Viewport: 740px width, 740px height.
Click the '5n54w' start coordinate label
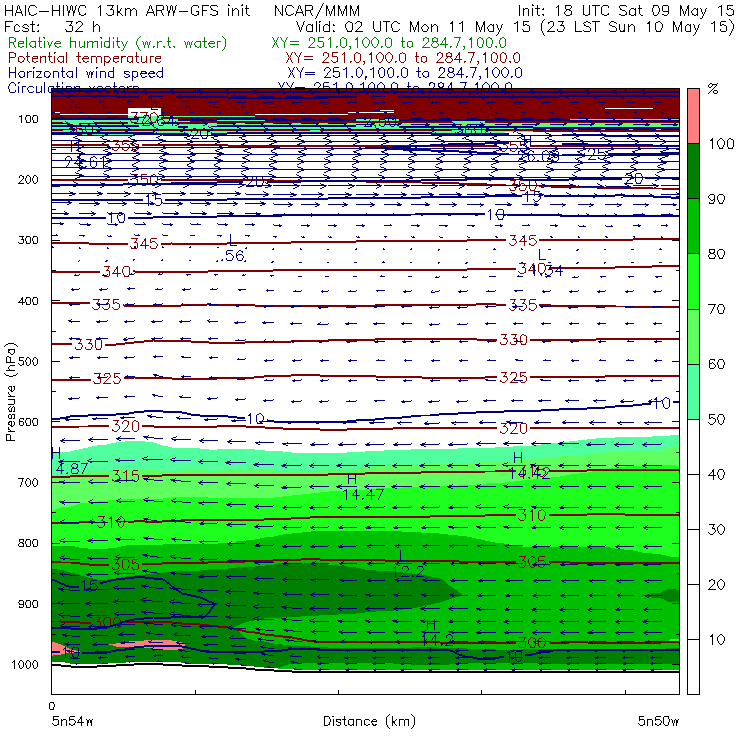73,722
